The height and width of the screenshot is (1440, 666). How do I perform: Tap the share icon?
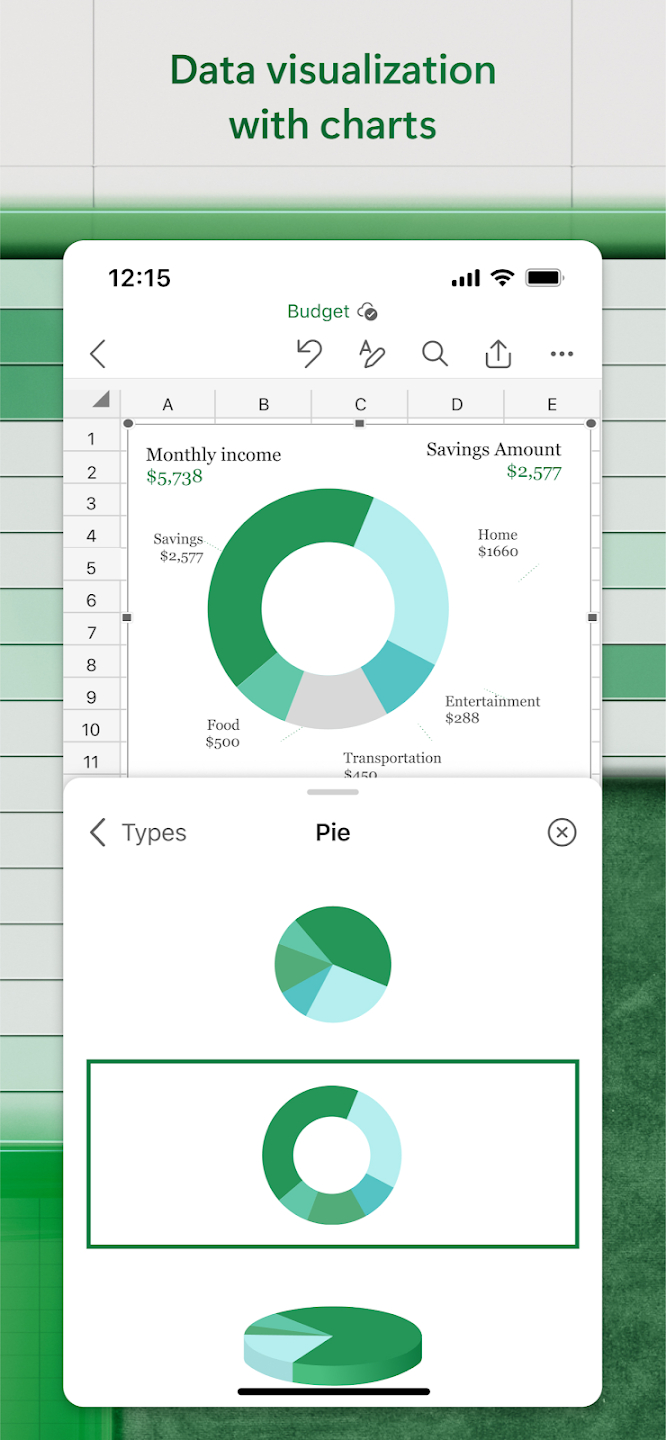coord(498,354)
